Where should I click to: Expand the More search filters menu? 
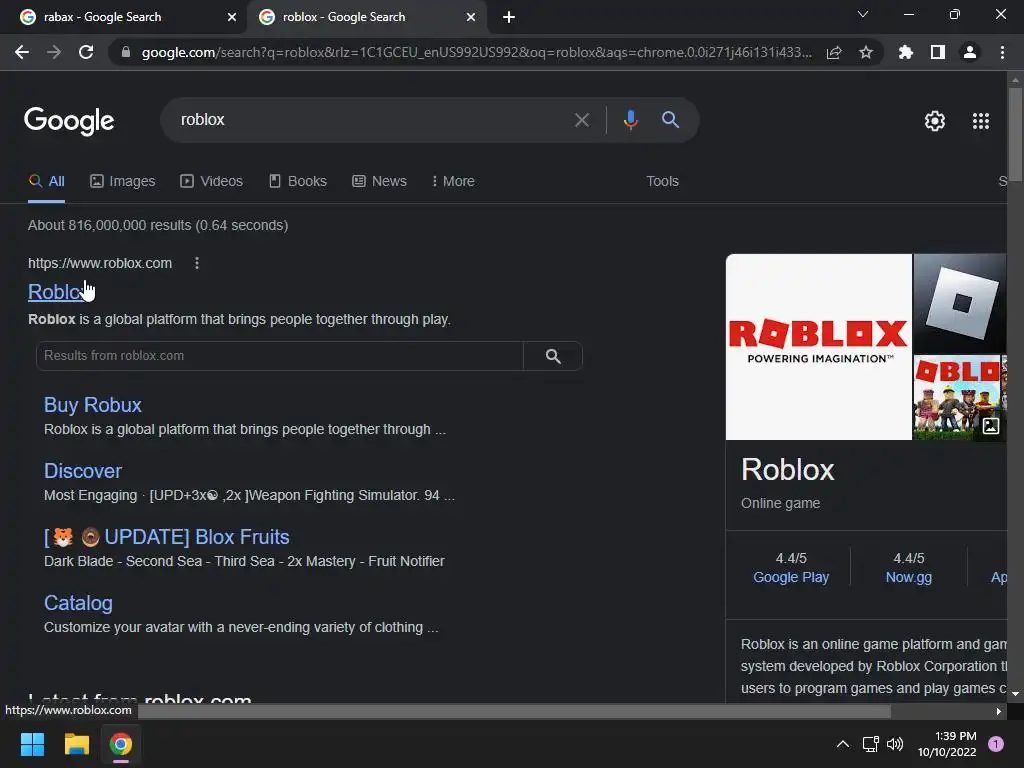coord(453,181)
